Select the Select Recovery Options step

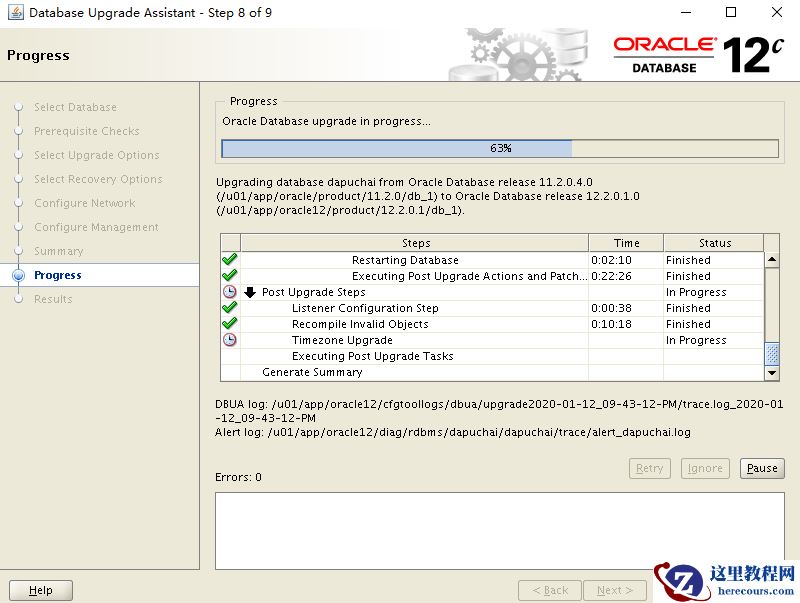click(x=98, y=179)
